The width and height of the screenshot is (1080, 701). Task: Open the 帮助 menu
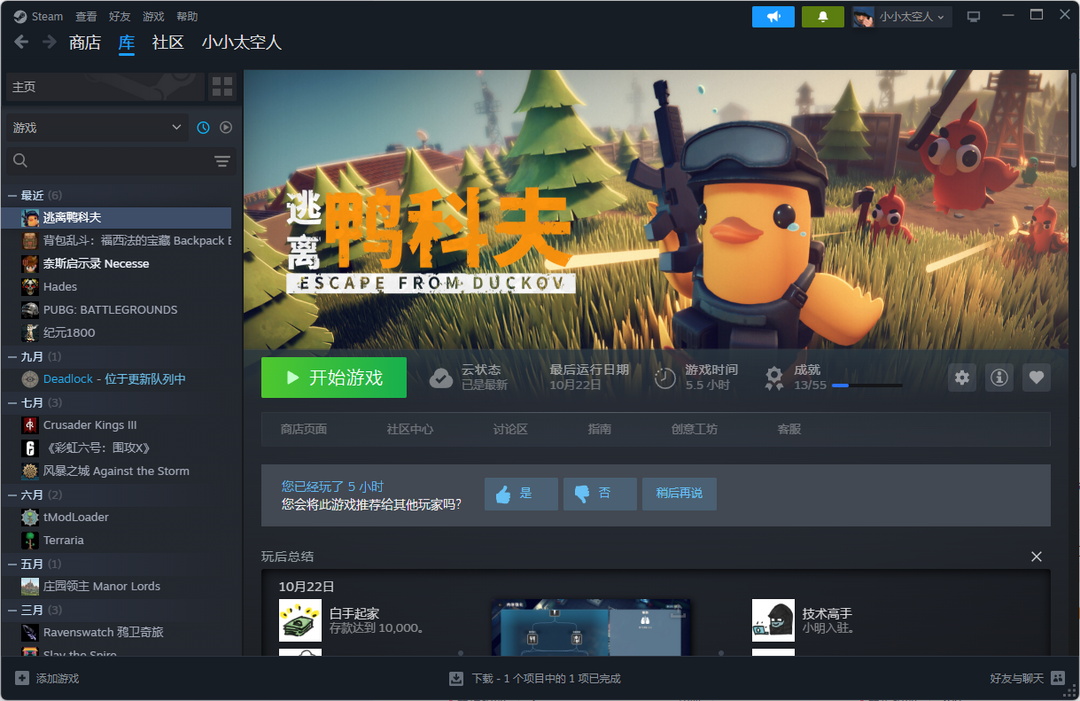coord(187,17)
